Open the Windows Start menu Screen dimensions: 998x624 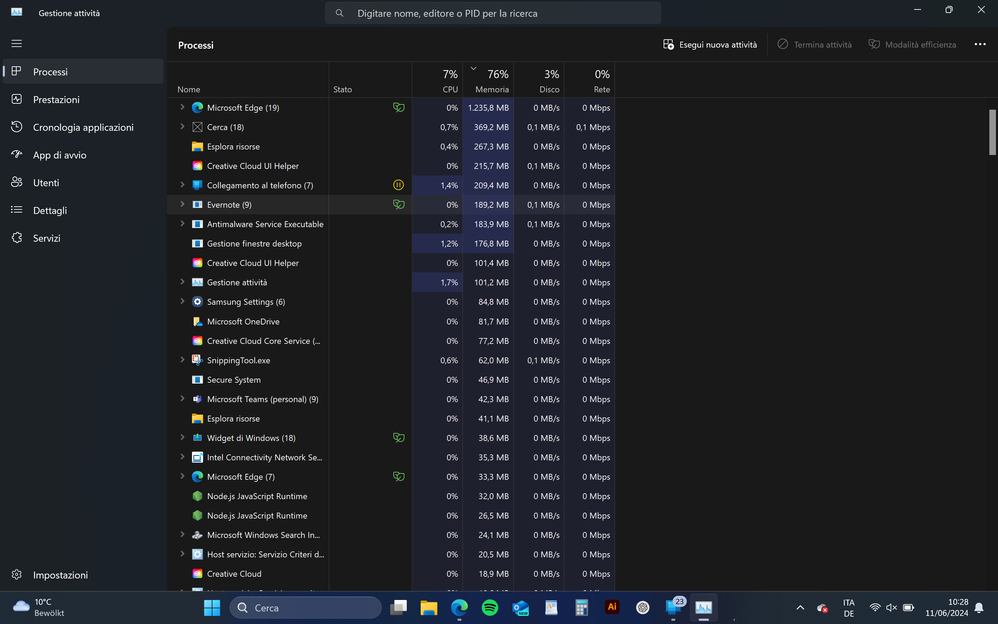click(212, 607)
